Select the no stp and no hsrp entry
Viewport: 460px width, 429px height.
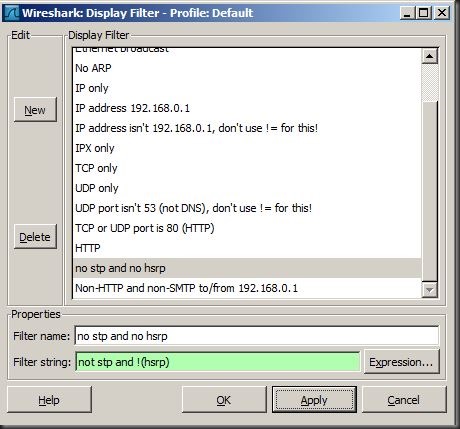pyautogui.click(x=247, y=268)
